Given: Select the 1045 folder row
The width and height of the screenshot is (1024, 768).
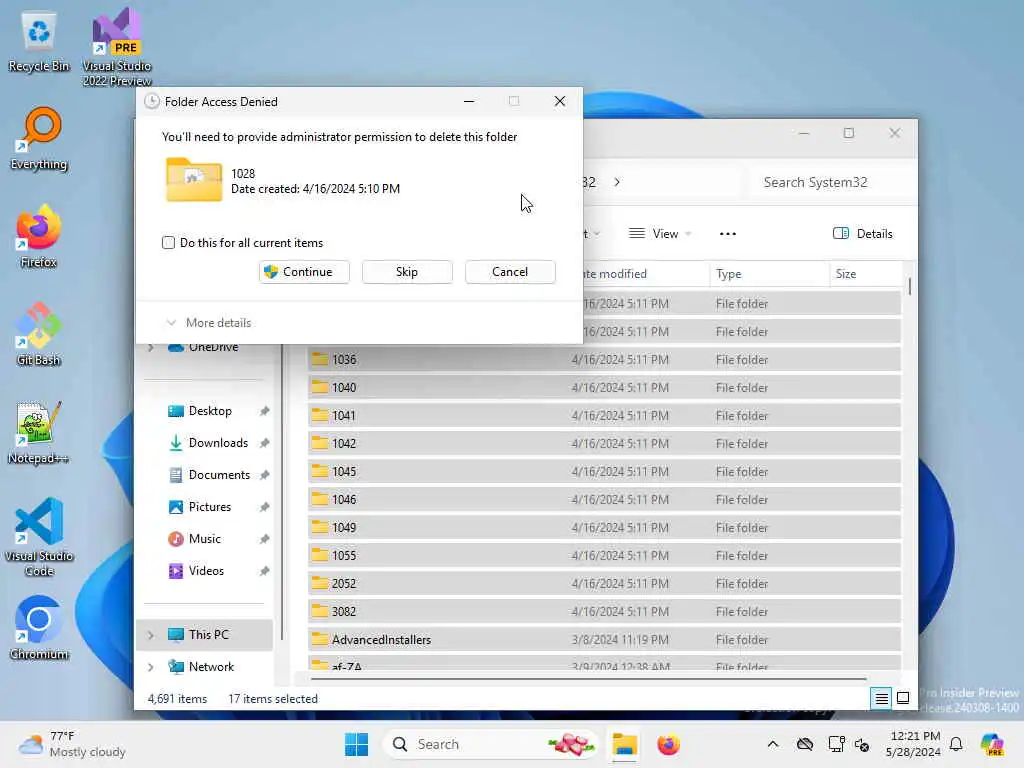Looking at the screenshot, I should click(604, 472).
